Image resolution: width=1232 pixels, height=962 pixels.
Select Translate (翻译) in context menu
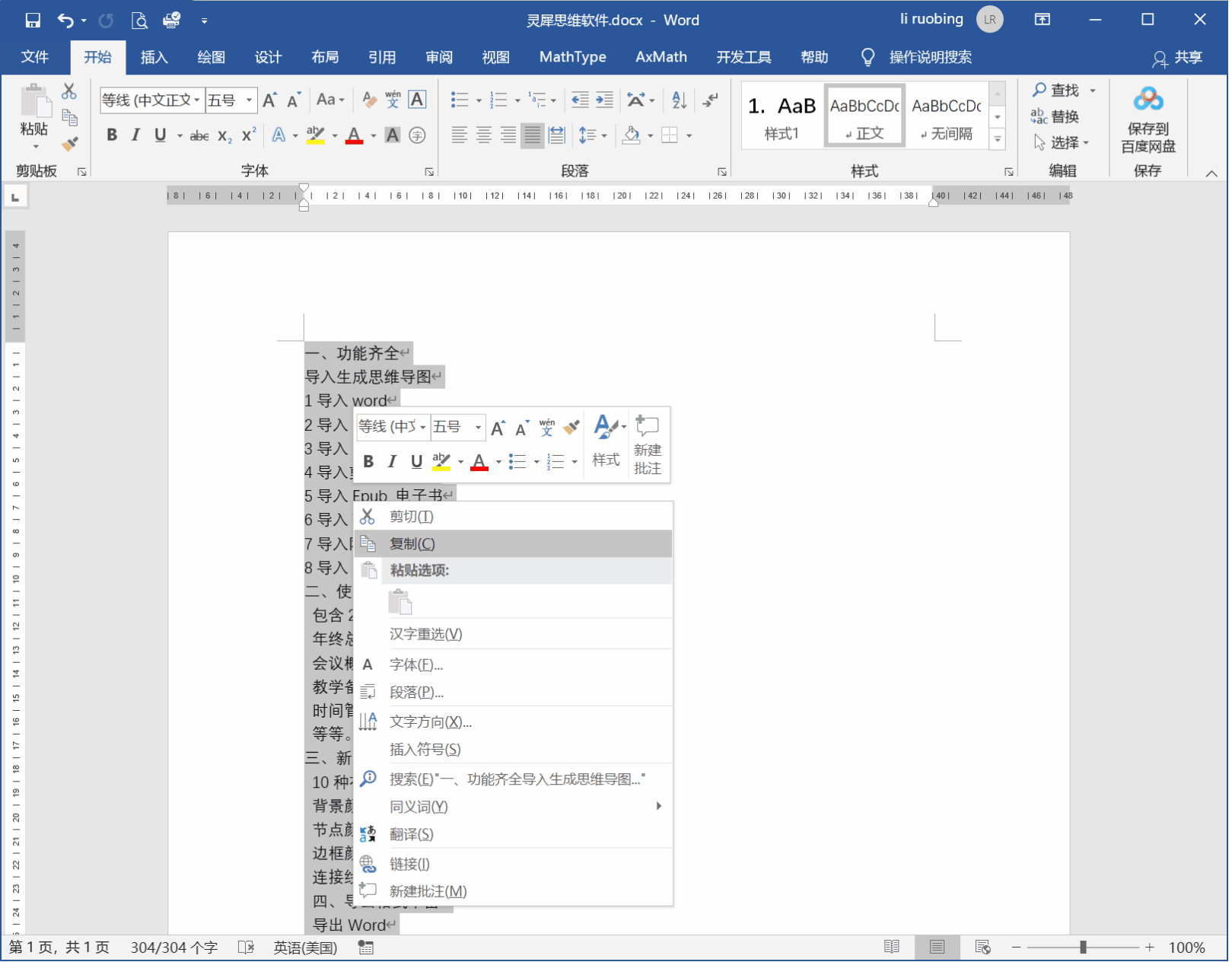[x=514, y=836]
